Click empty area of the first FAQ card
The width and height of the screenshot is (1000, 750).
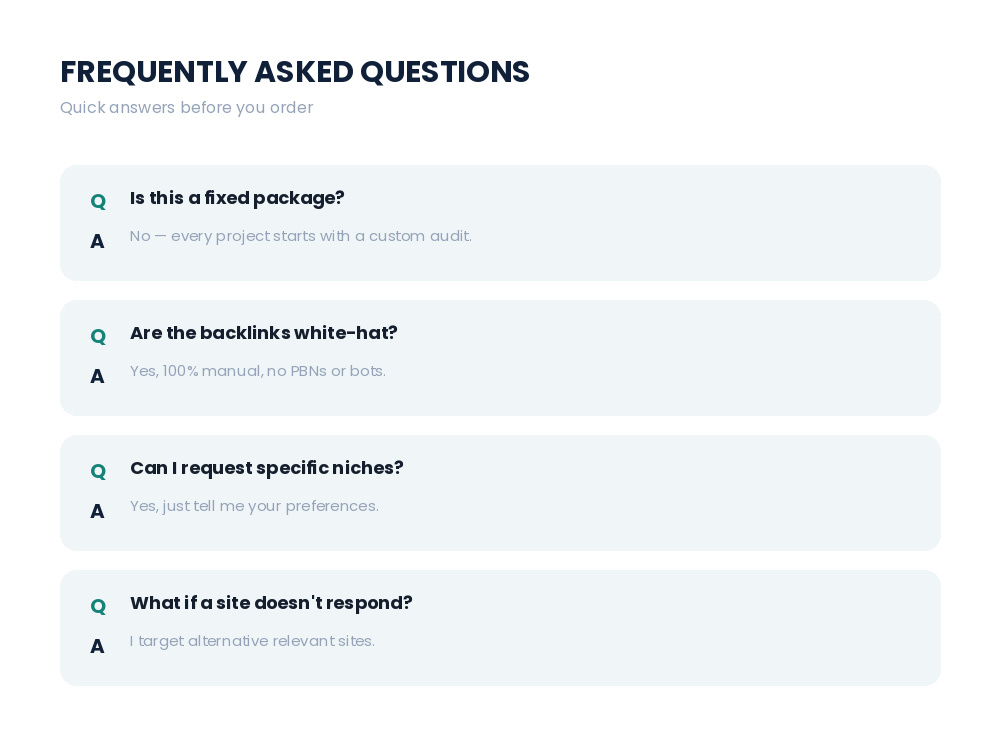coord(702,223)
